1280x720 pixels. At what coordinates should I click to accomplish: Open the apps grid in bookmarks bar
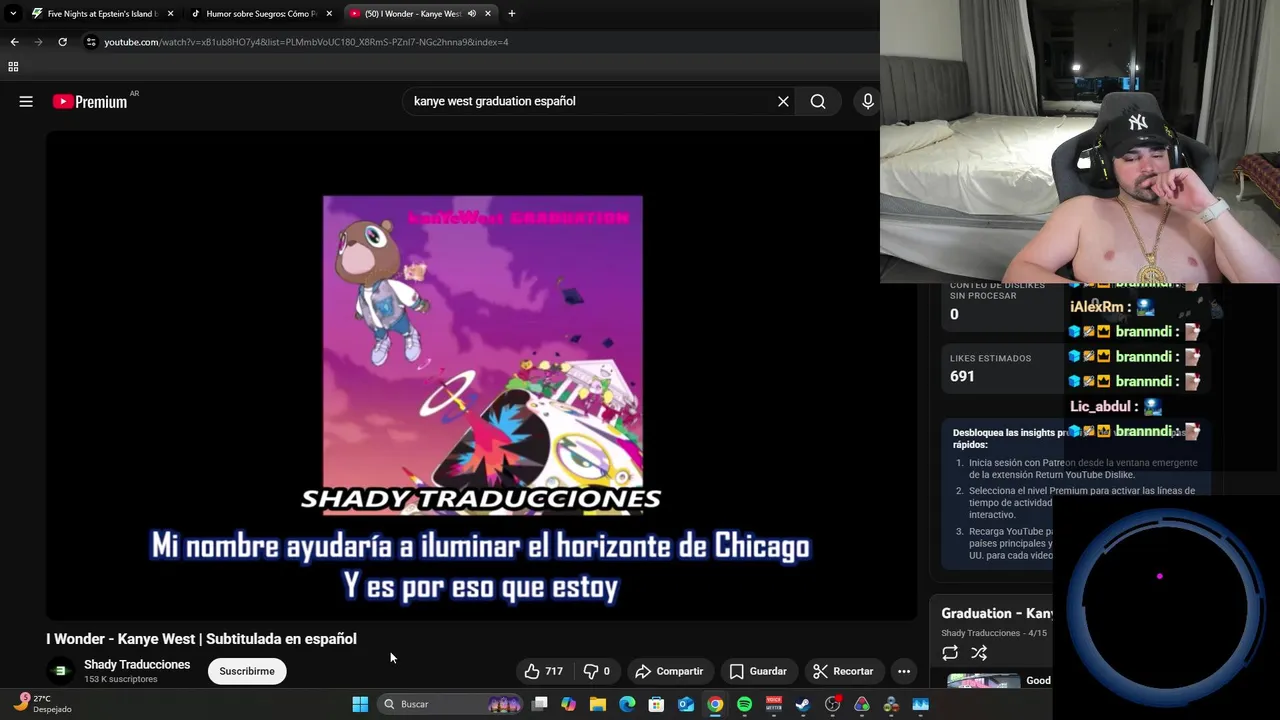coord(13,67)
